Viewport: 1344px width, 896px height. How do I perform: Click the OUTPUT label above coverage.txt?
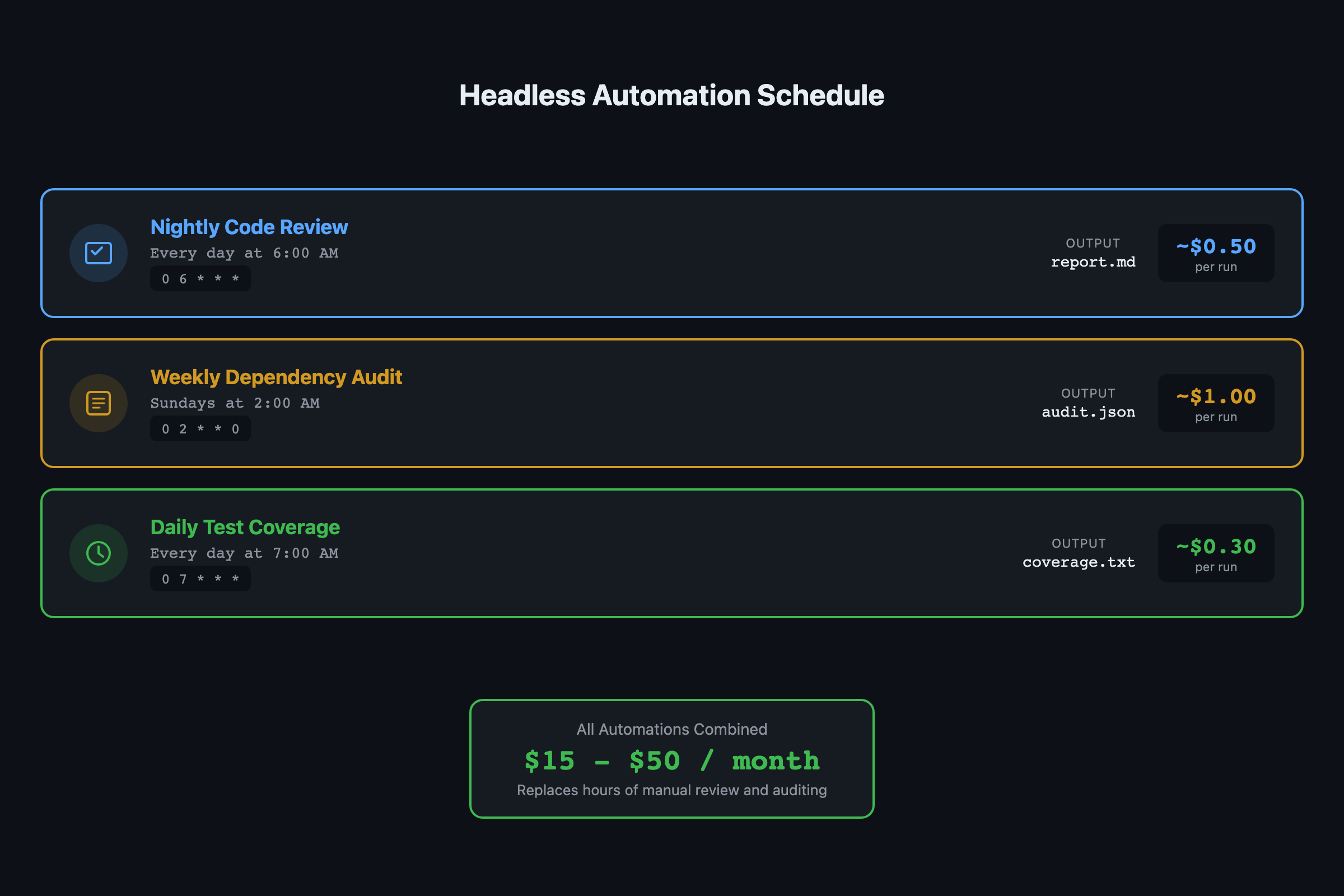[x=1079, y=543]
